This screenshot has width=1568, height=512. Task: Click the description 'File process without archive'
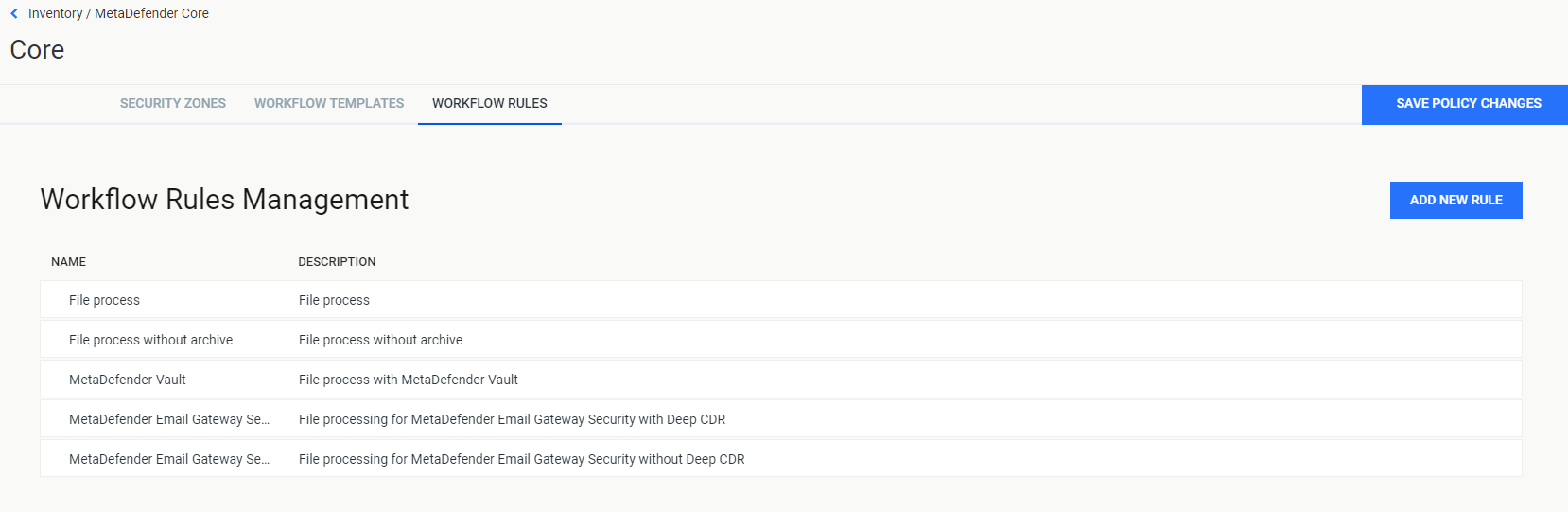380,340
